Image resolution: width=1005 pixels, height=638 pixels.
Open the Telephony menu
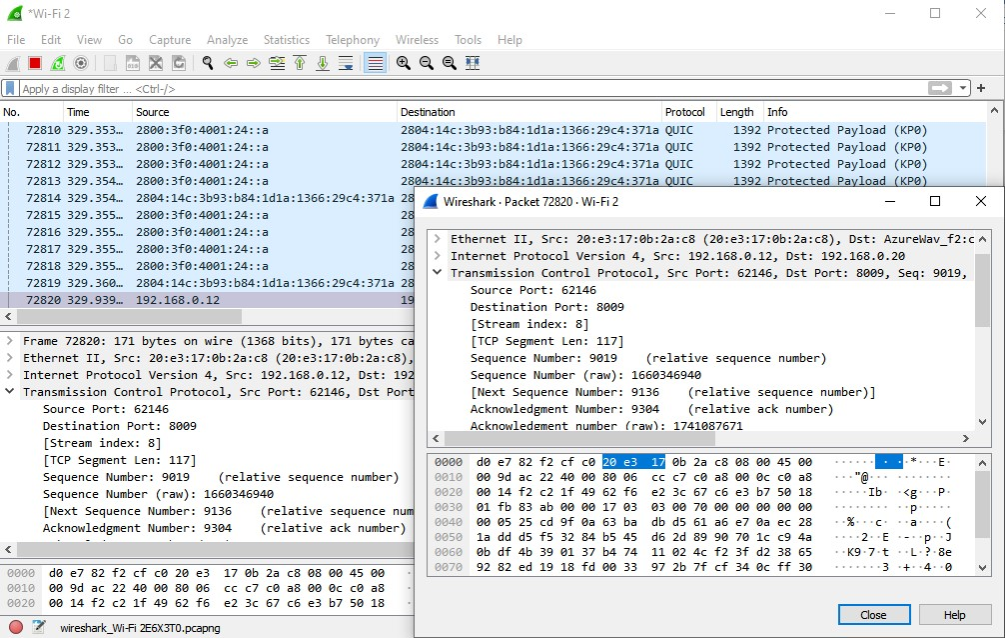click(x=353, y=40)
